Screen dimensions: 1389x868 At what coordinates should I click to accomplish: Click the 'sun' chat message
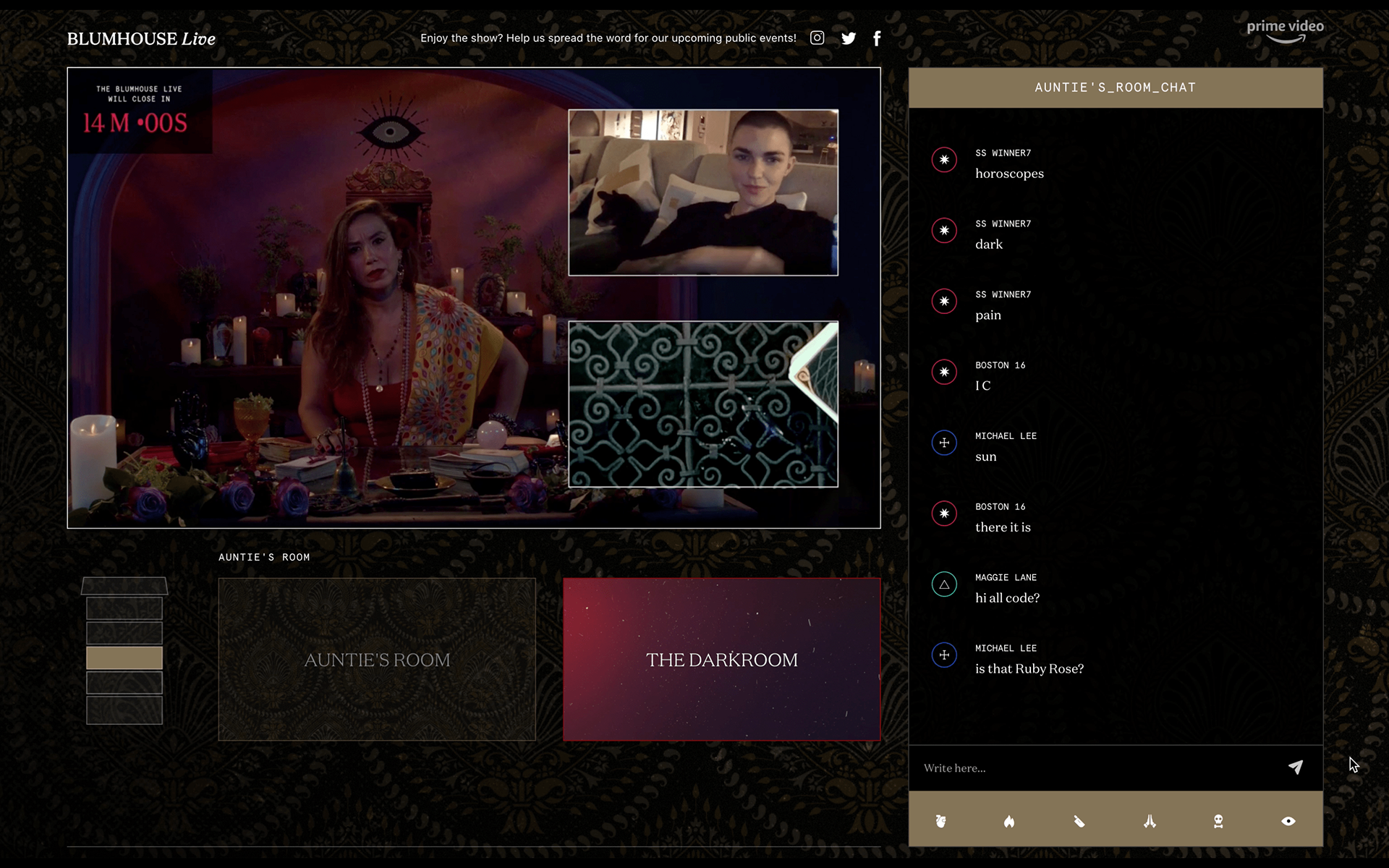tap(986, 457)
